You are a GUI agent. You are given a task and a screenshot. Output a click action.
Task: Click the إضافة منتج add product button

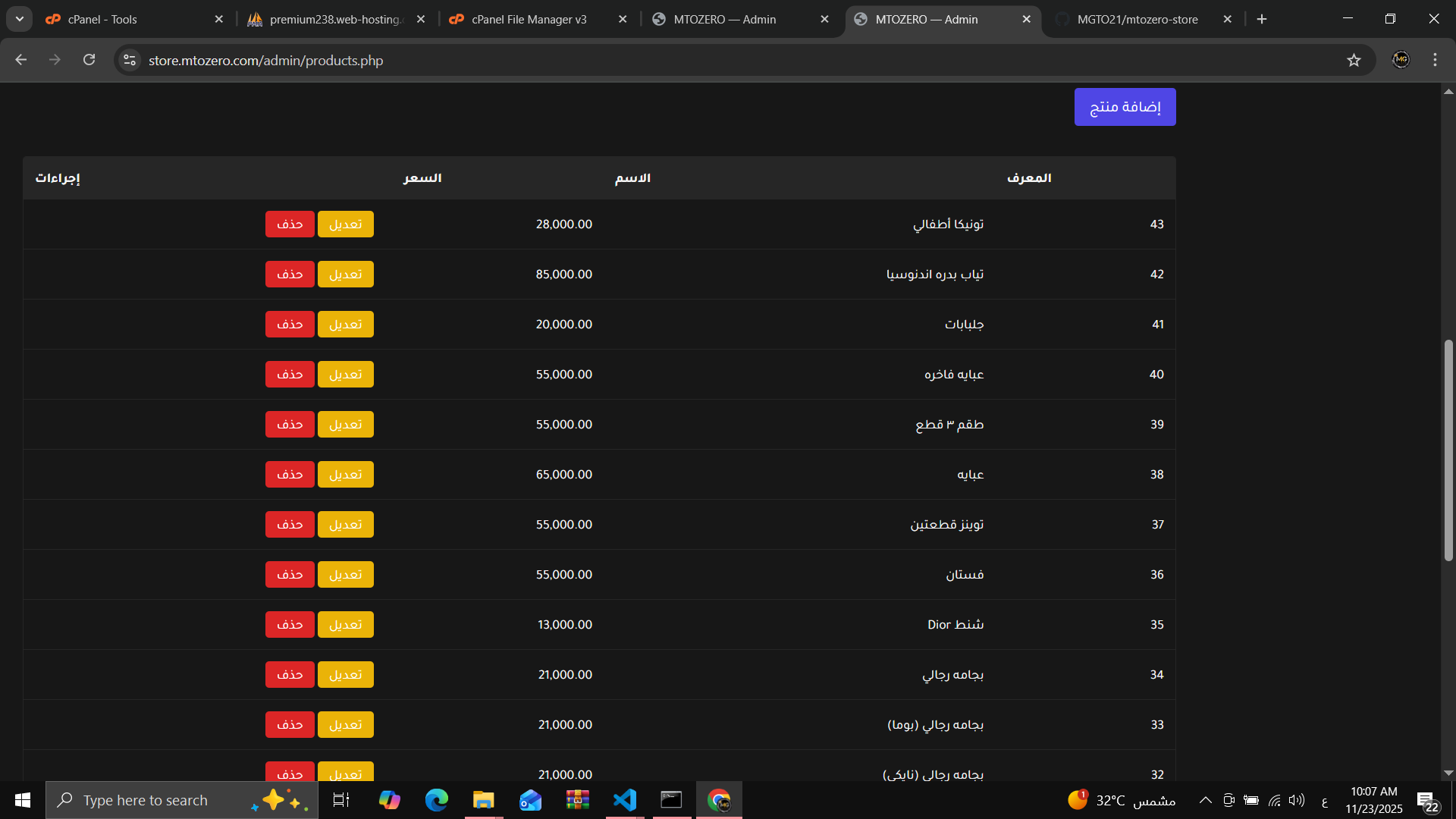click(x=1125, y=107)
